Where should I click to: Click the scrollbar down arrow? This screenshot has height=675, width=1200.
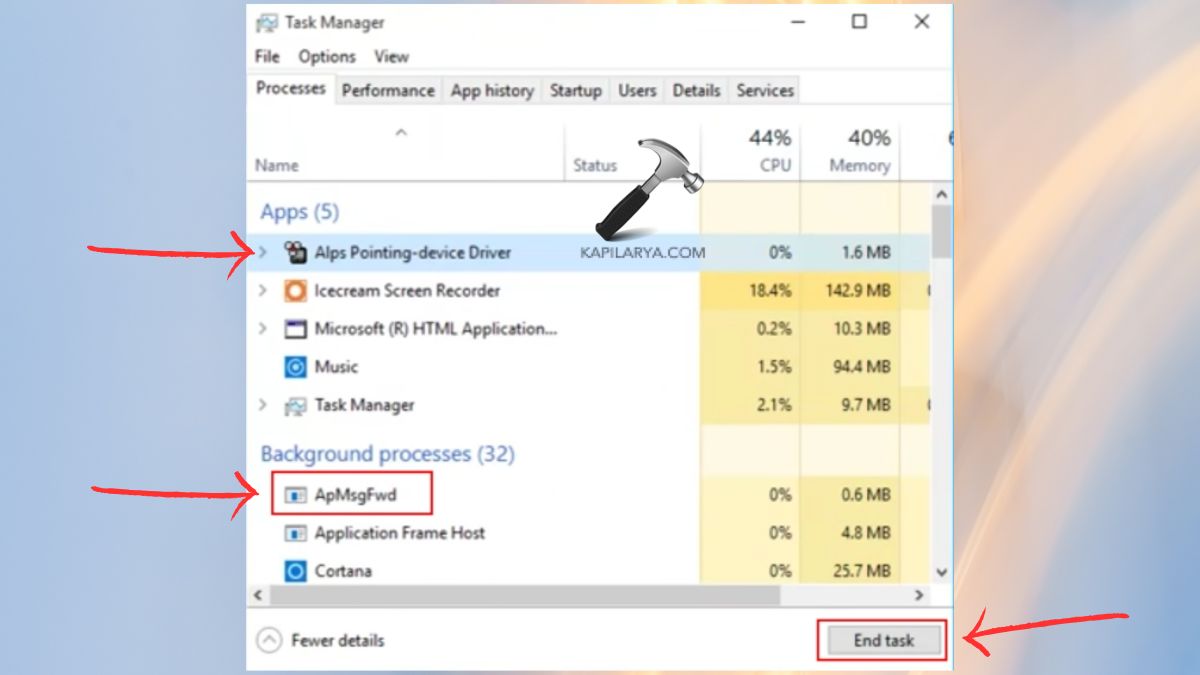[941, 571]
